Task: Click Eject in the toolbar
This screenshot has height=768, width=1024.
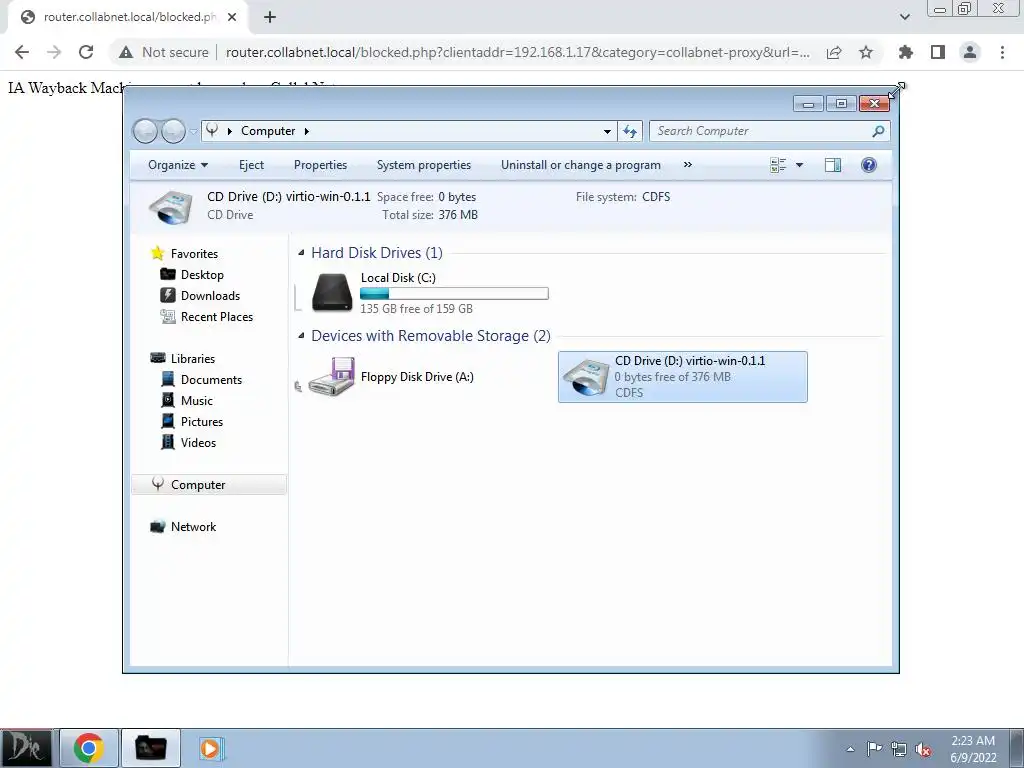Action: 251,165
